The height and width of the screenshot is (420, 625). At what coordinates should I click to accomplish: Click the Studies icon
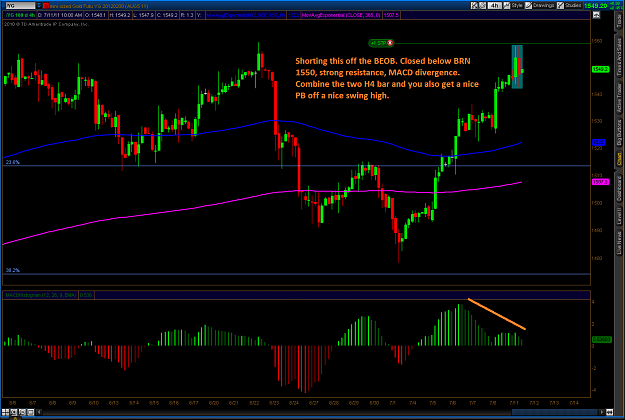point(560,5)
